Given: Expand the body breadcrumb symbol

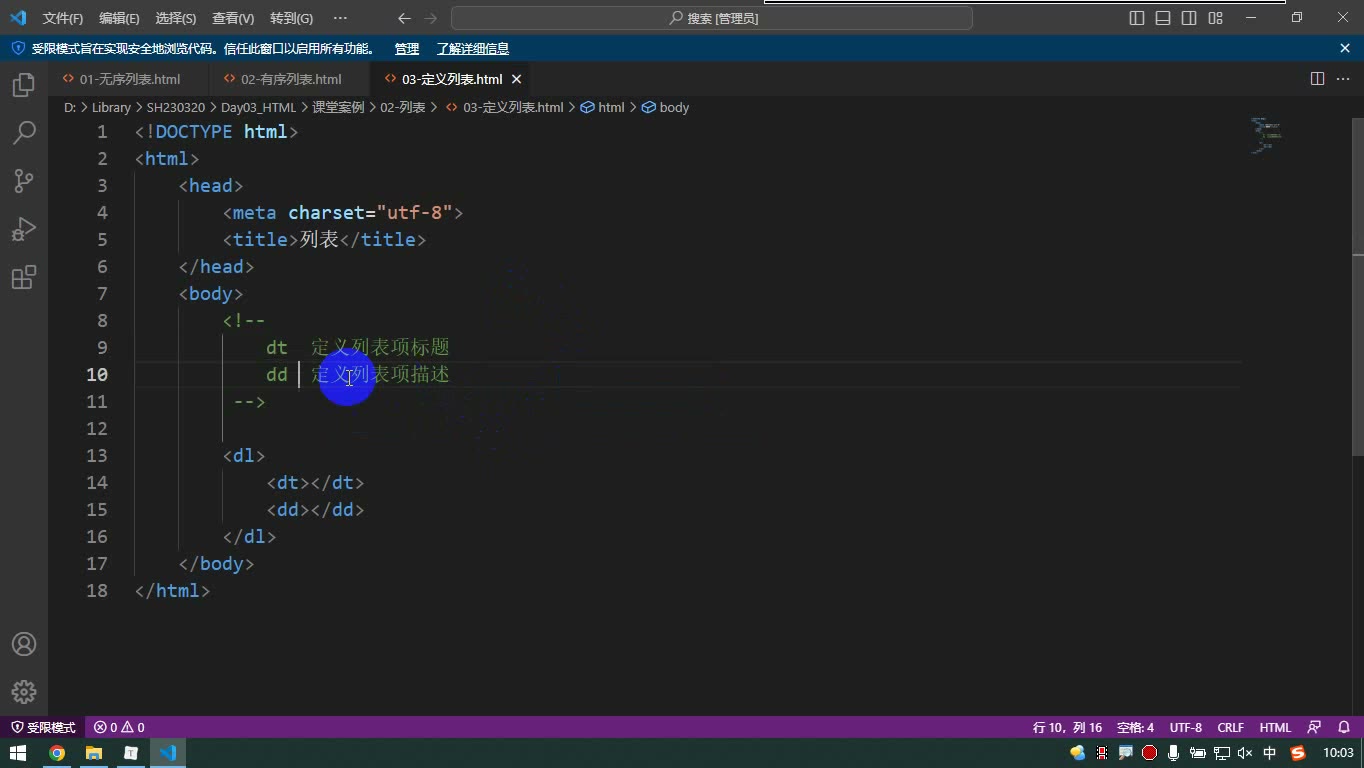Looking at the screenshot, I should pyautogui.click(x=666, y=107).
